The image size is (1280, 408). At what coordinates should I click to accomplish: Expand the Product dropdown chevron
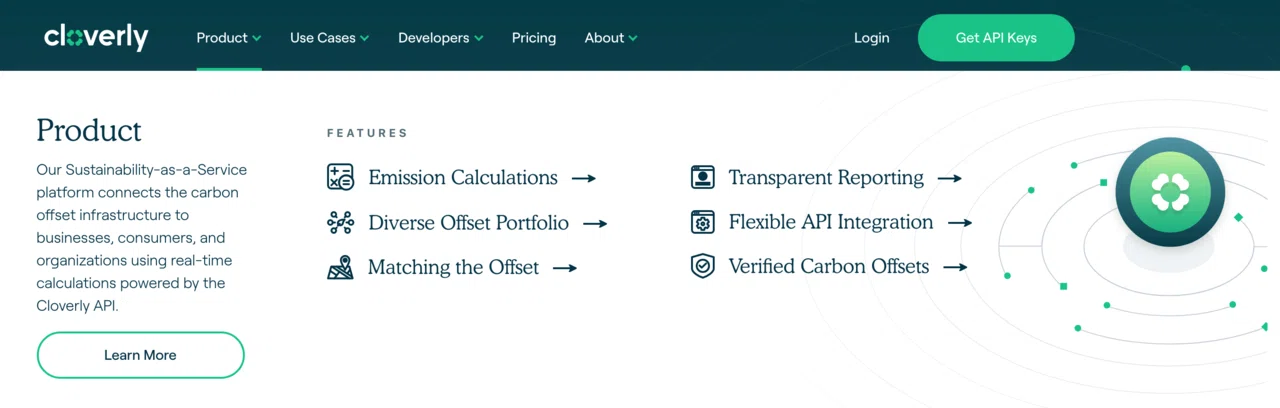coord(257,38)
